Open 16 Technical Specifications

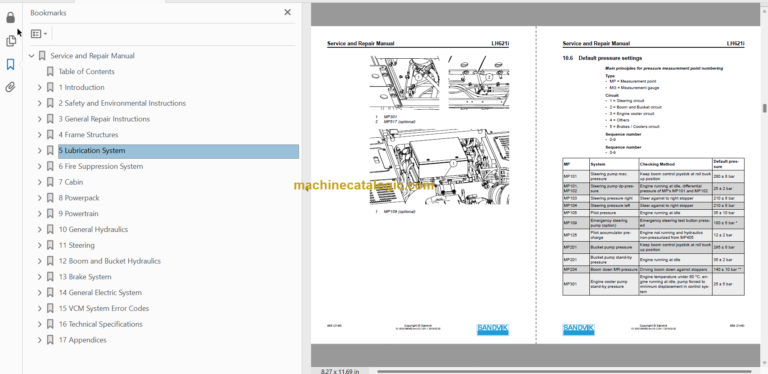[x=100, y=324]
